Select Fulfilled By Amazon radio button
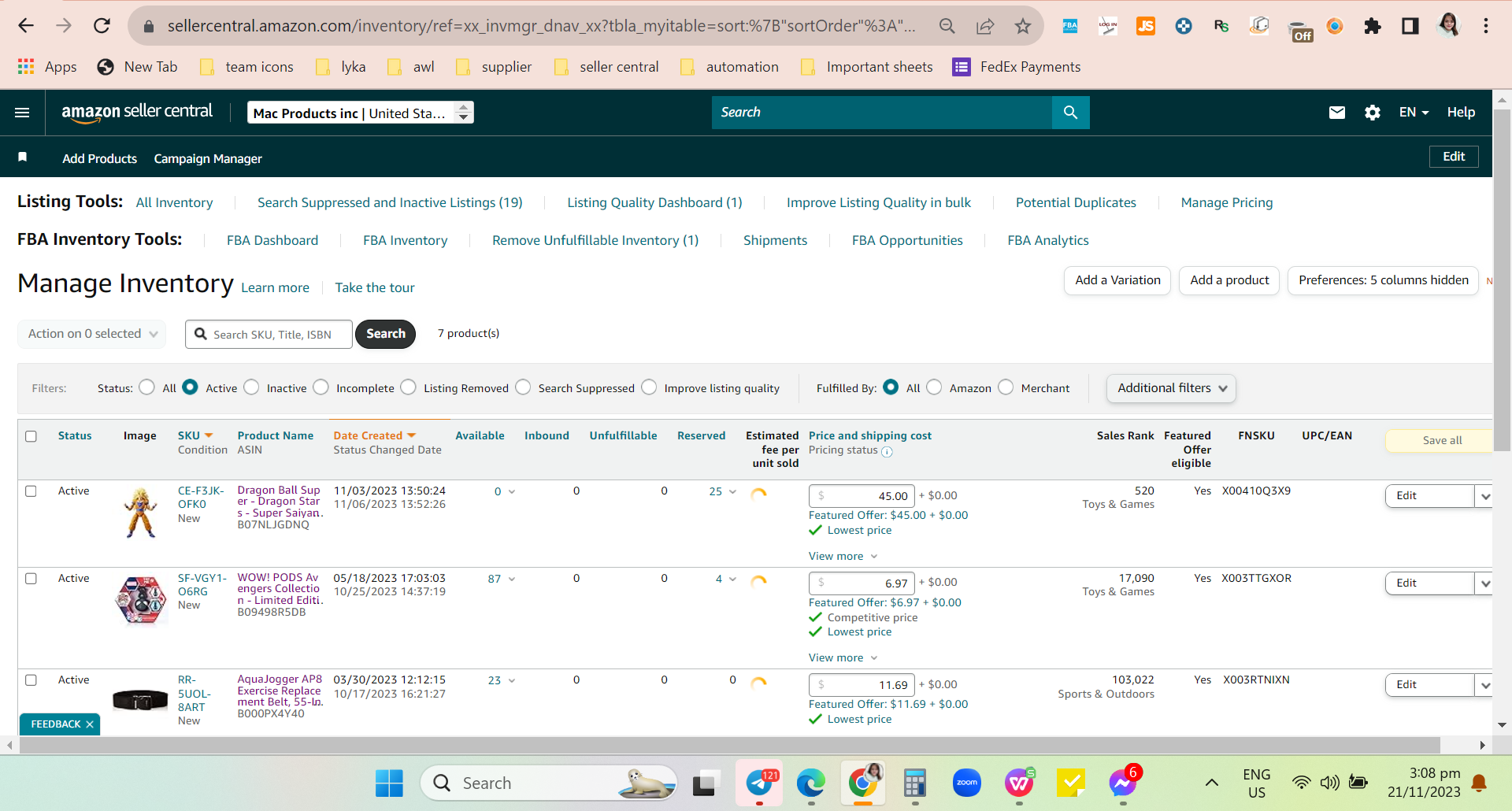 (934, 387)
